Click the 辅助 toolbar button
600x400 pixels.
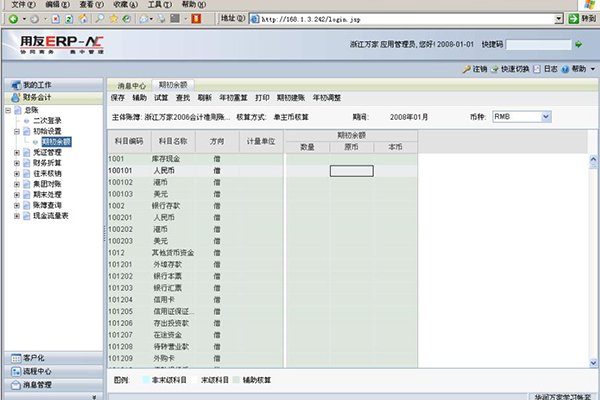tap(140, 98)
